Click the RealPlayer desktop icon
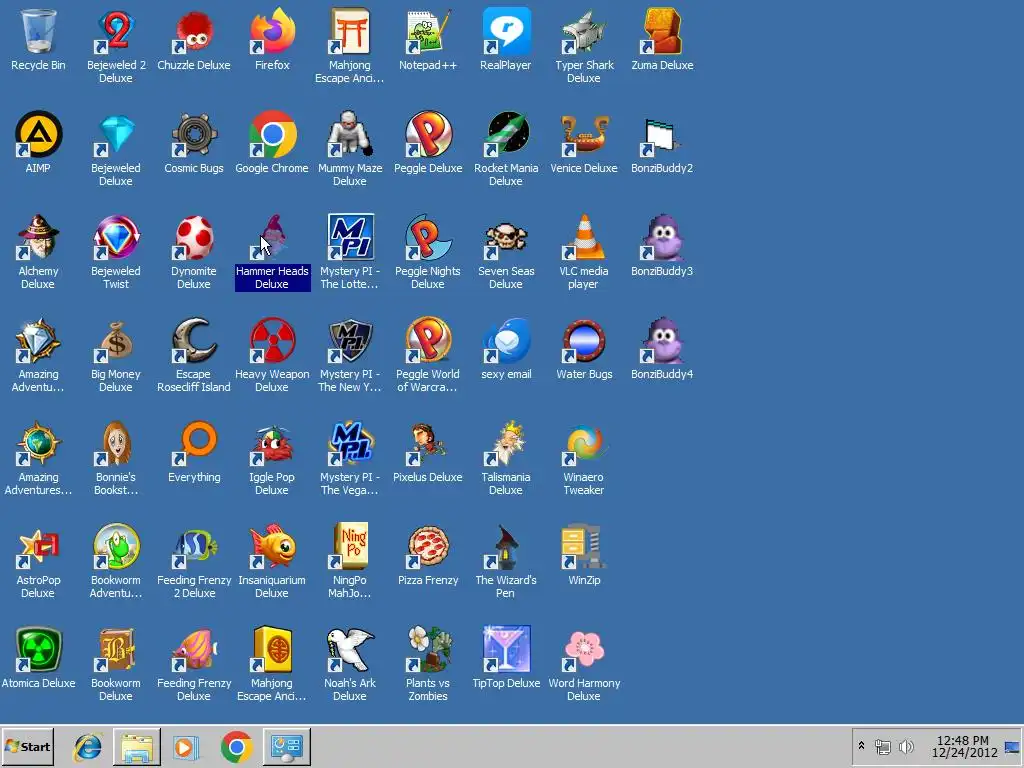This screenshot has height=768, width=1024. point(506,31)
